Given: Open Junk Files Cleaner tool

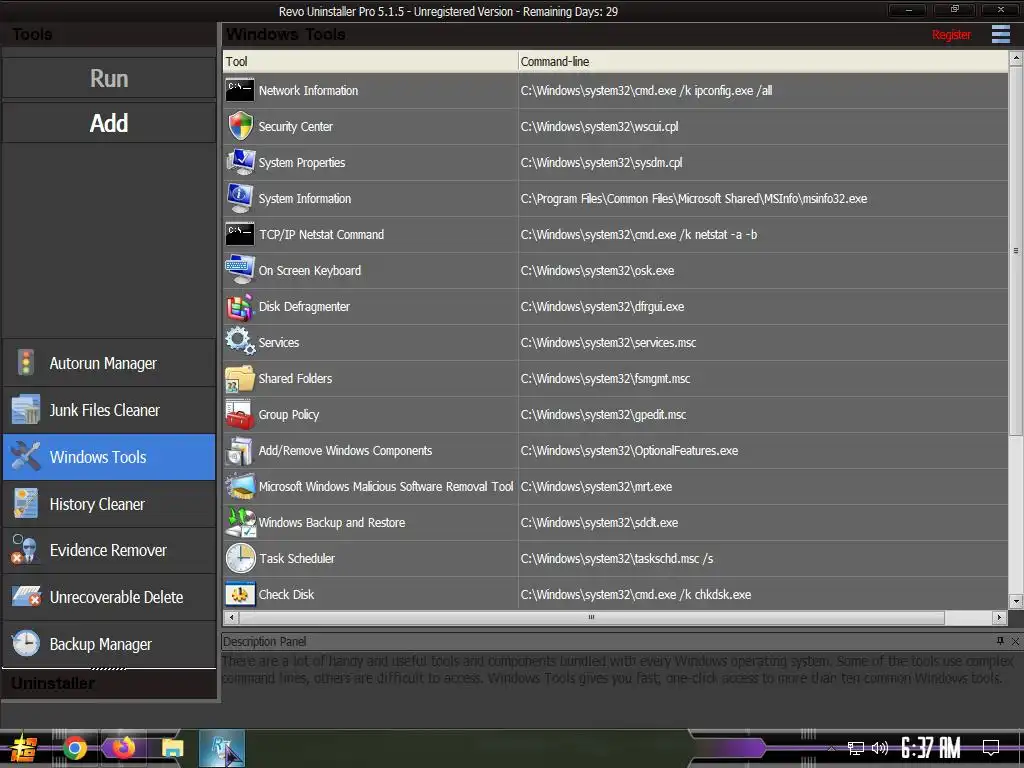Looking at the screenshot, I should 109,410.
